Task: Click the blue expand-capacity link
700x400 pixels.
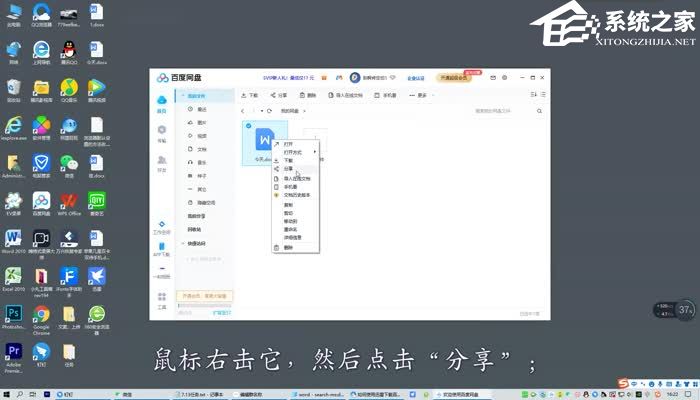Action: coord(221,313)
